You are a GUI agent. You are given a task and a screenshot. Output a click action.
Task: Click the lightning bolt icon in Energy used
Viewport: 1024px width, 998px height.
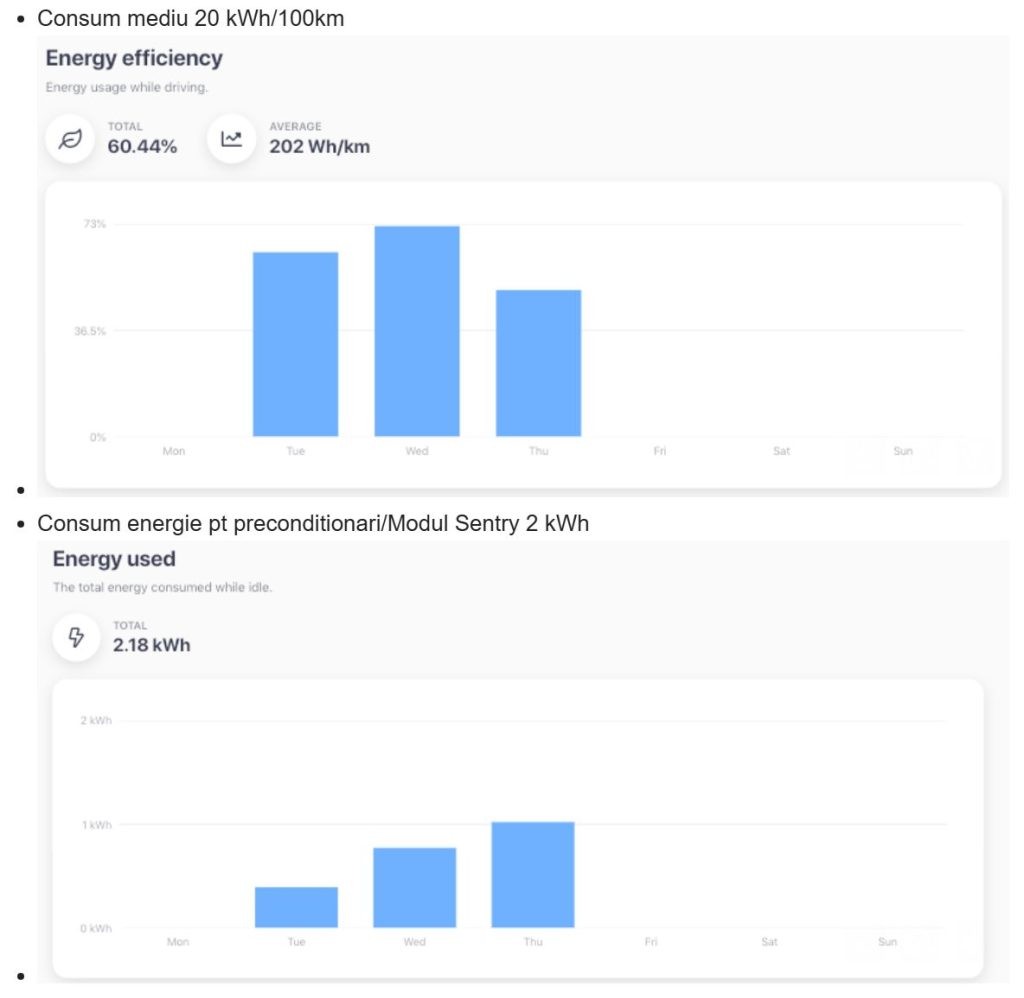pyautogui.click(x=77, y=637)
